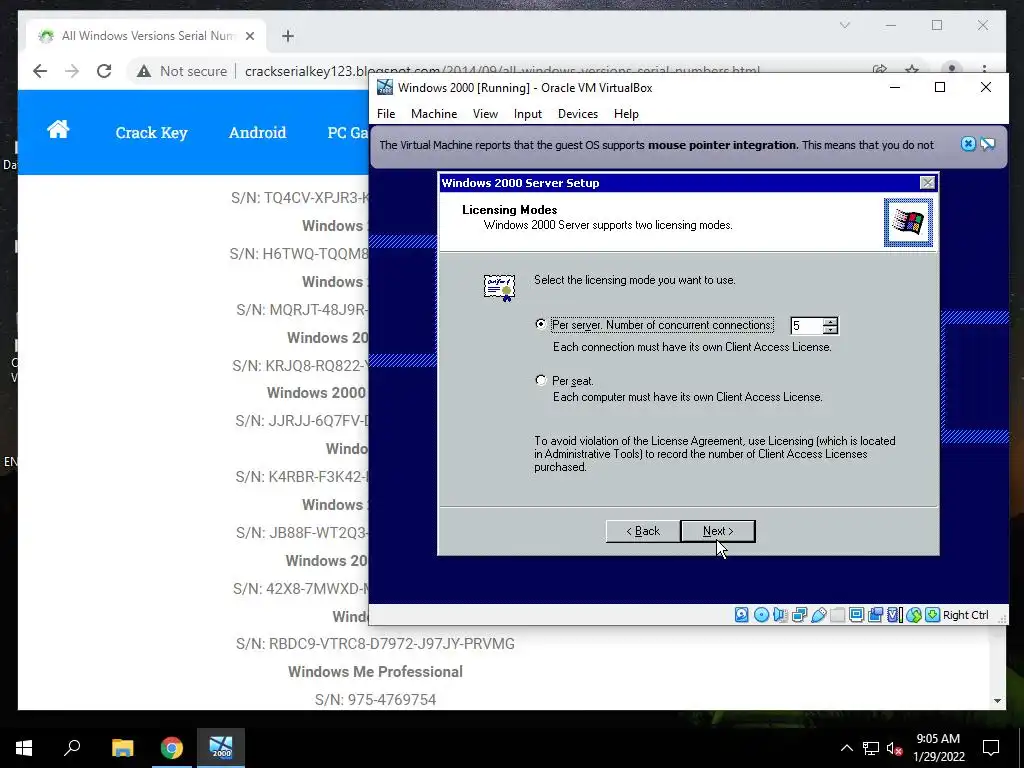The height and width of the screenshot is (768, 1024).
Task: Click the Right Ctrl host key label
Action: (x=965, y=615)
